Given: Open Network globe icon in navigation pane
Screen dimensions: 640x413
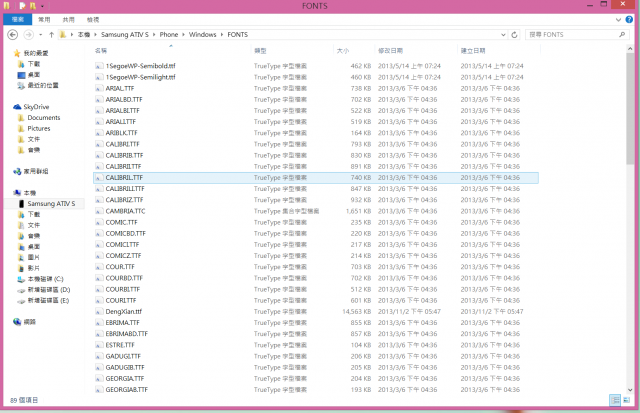Looking at the screenshot, I should [x=17, y=322].
